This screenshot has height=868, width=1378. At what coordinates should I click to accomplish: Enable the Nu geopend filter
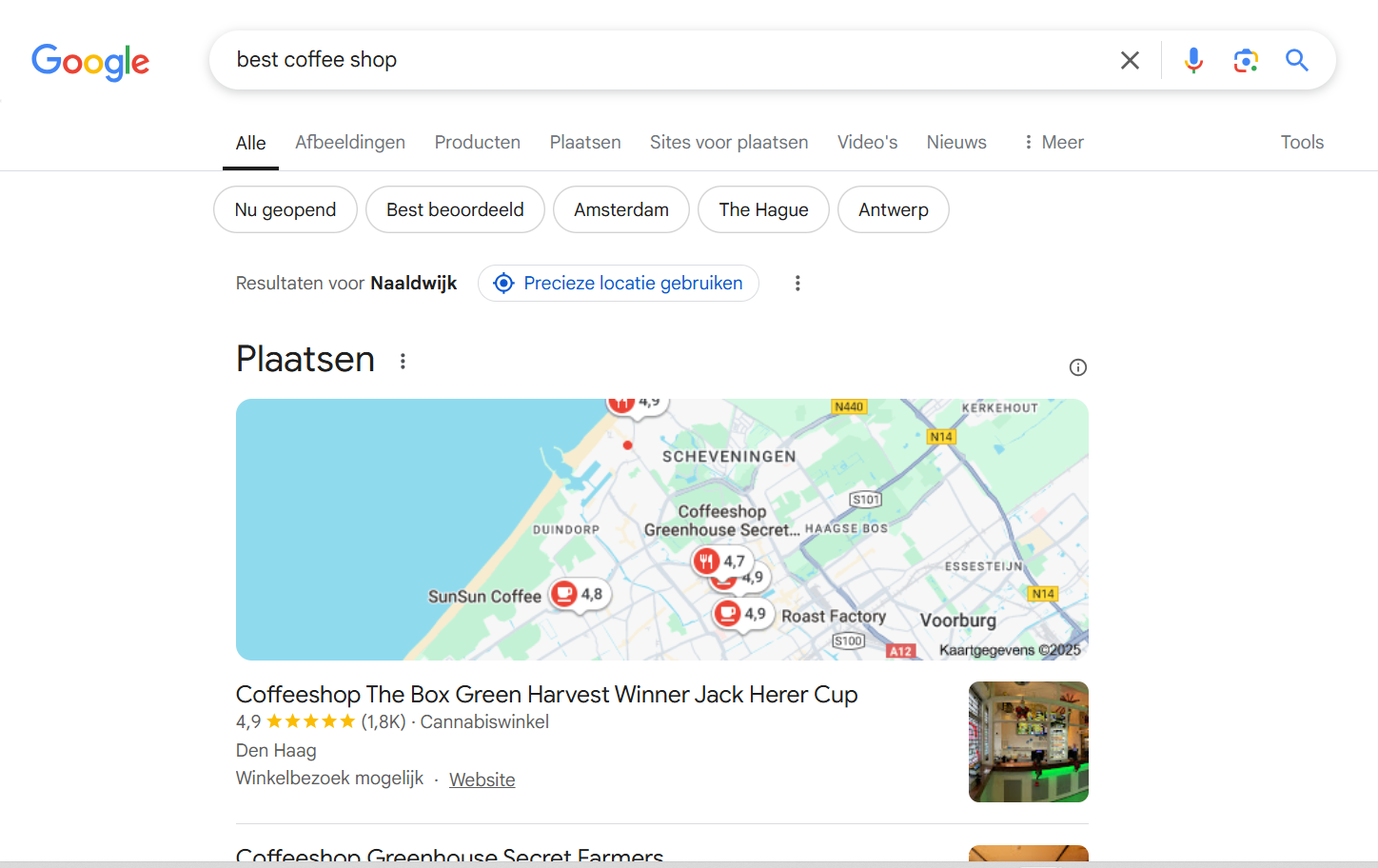pos(285,209)
